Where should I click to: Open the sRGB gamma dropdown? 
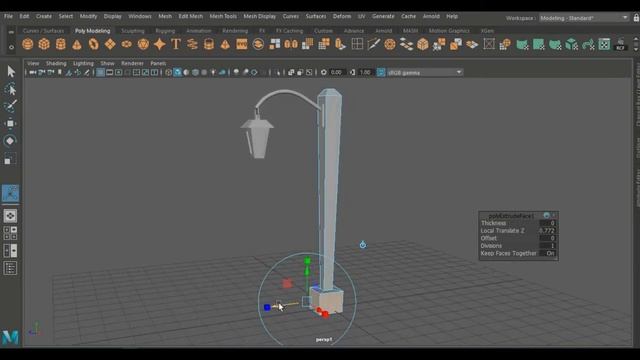[424, 72]
